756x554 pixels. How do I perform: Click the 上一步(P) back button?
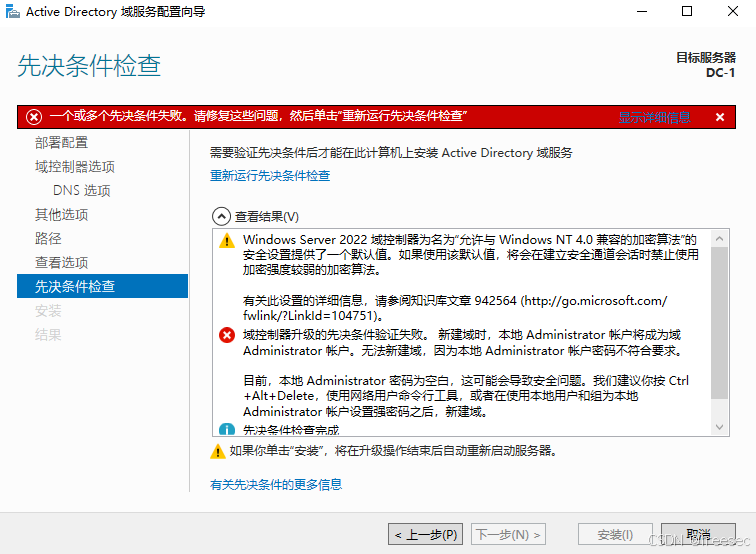pyautogui.click(x=425, y=534)
